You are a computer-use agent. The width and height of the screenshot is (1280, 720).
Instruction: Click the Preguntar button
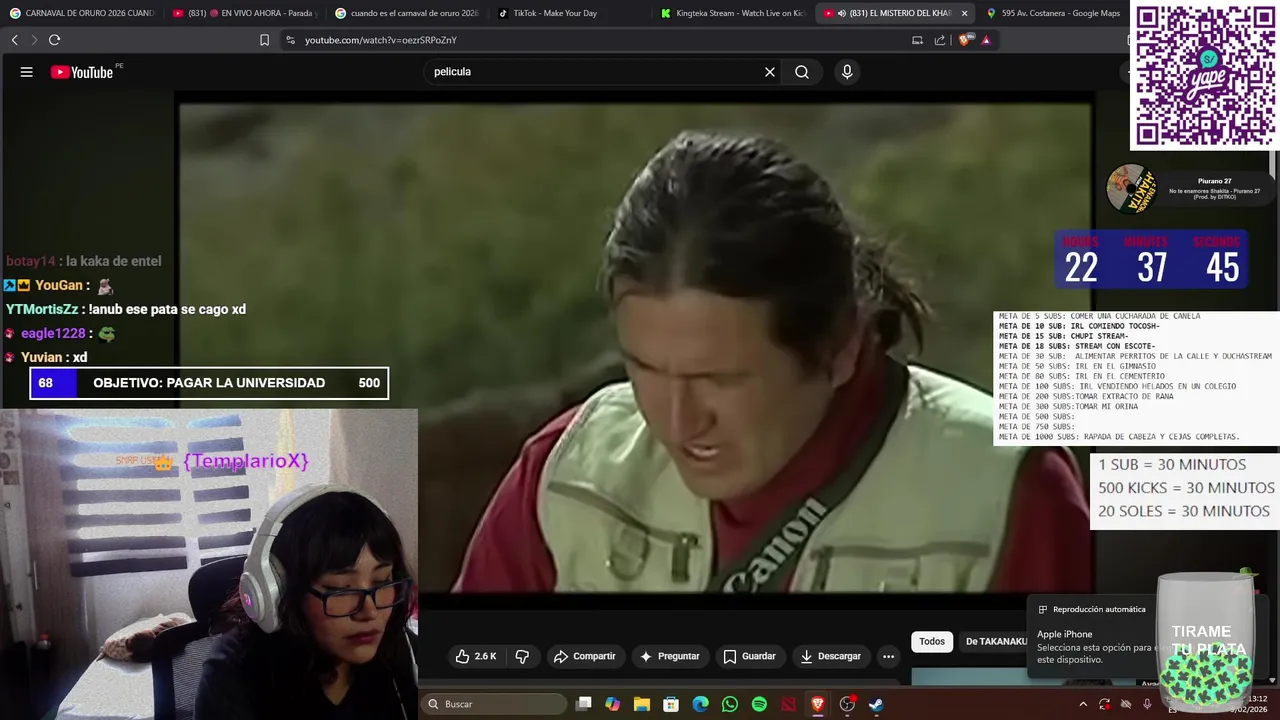click(669, 656)
